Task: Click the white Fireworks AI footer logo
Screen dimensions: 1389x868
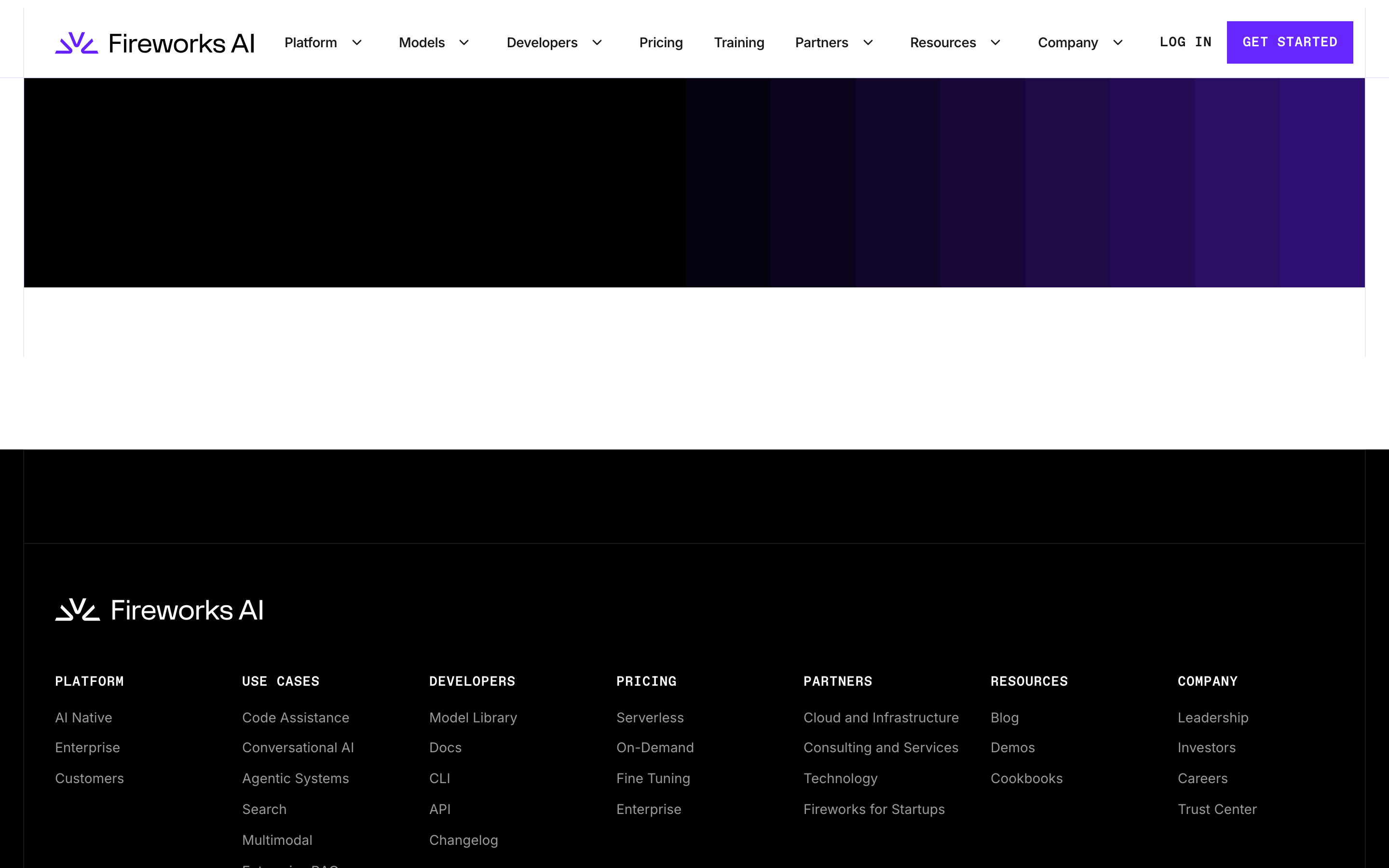Action: coord(159,610)
